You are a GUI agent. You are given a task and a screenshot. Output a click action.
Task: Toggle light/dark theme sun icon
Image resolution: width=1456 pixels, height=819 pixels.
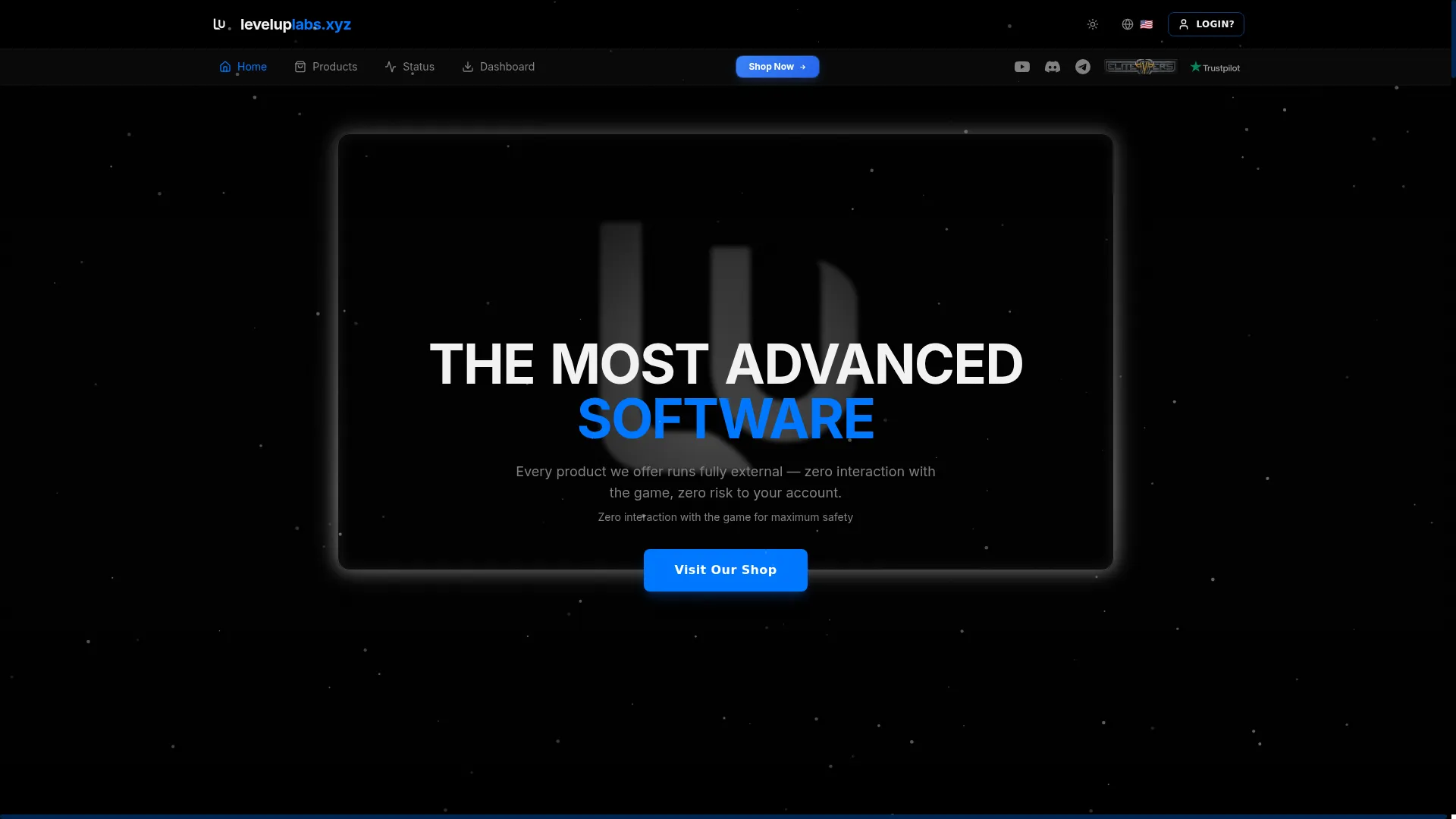(x=1093, y=24)
